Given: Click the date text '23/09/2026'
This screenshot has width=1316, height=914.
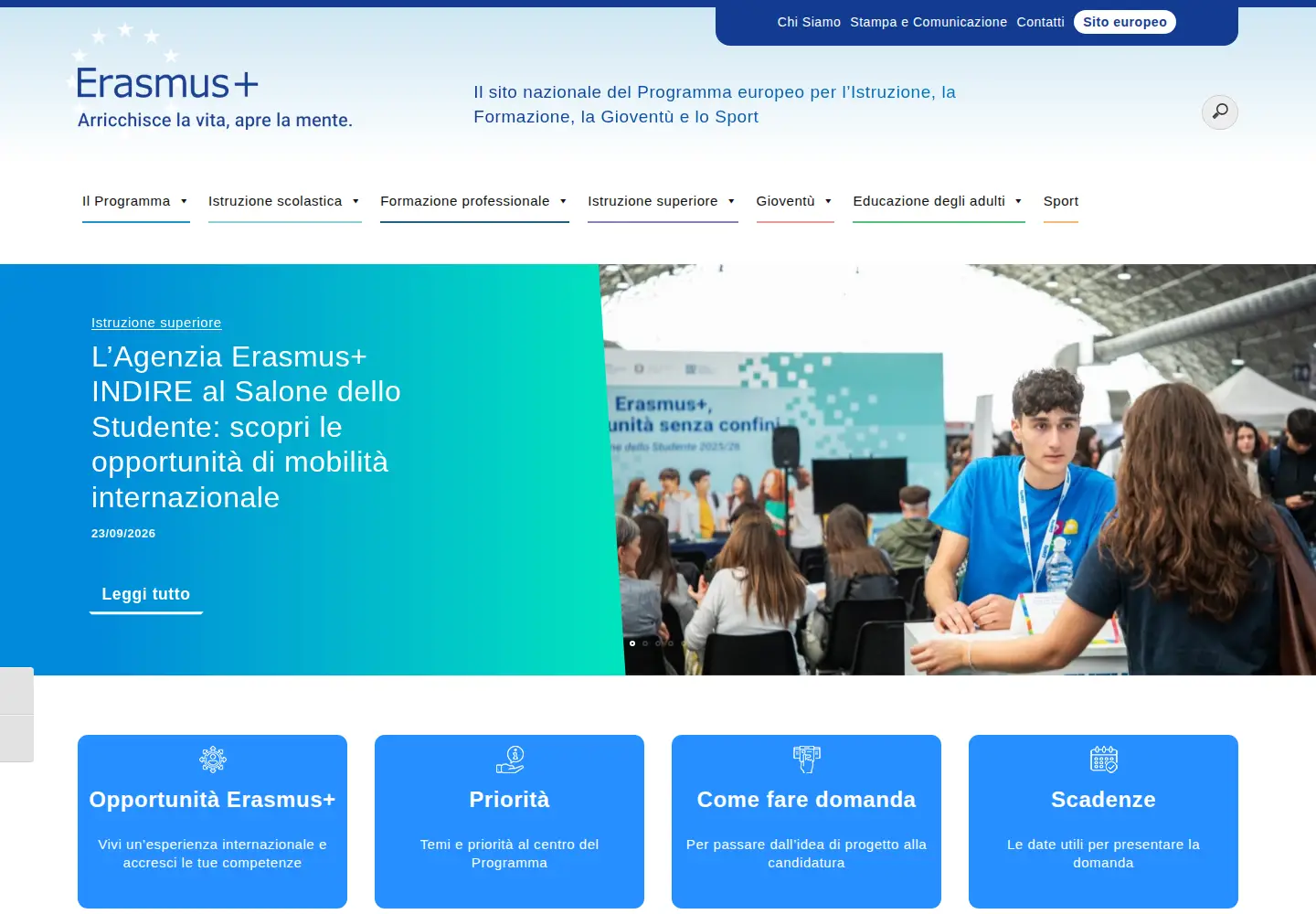Looking at the screenshot, I should coord(123,534).
